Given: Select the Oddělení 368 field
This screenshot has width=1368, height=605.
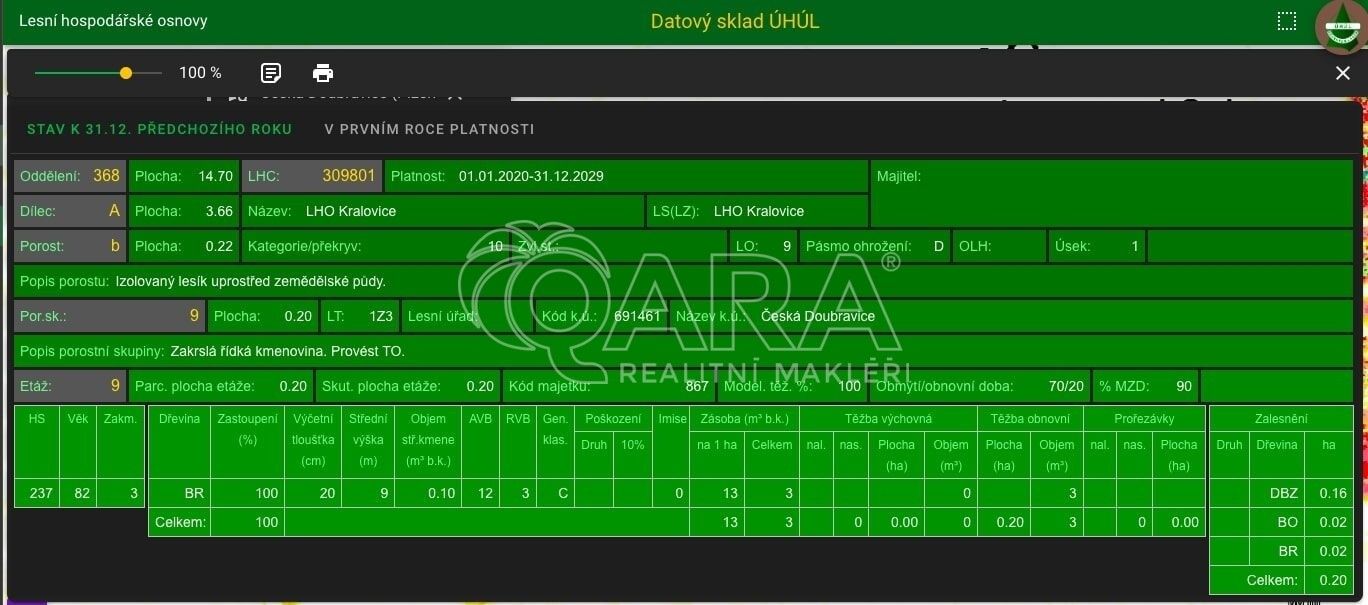Looking at the screenshot, I should tap(70, 176).
